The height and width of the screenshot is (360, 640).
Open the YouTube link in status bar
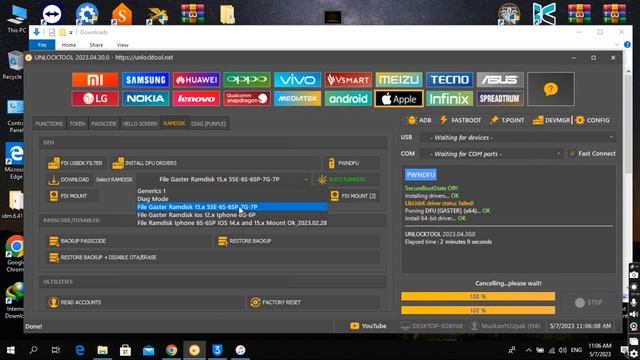click(x=368, y=326)
